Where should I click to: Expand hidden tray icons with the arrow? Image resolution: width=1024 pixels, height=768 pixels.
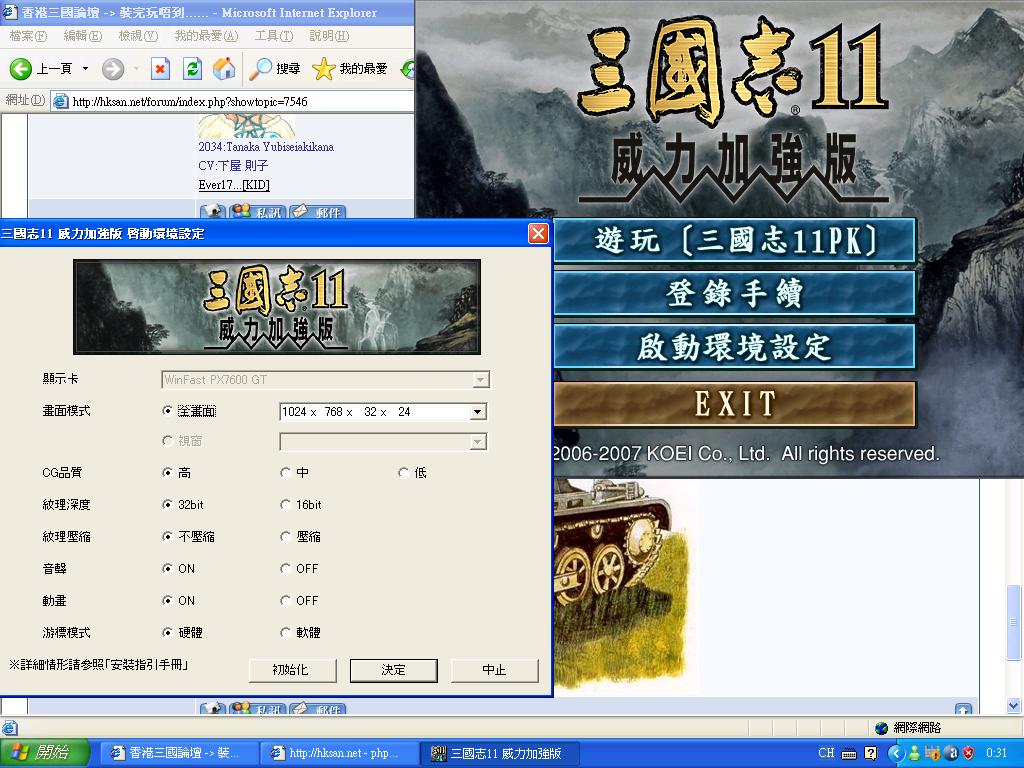coord(895,754)
